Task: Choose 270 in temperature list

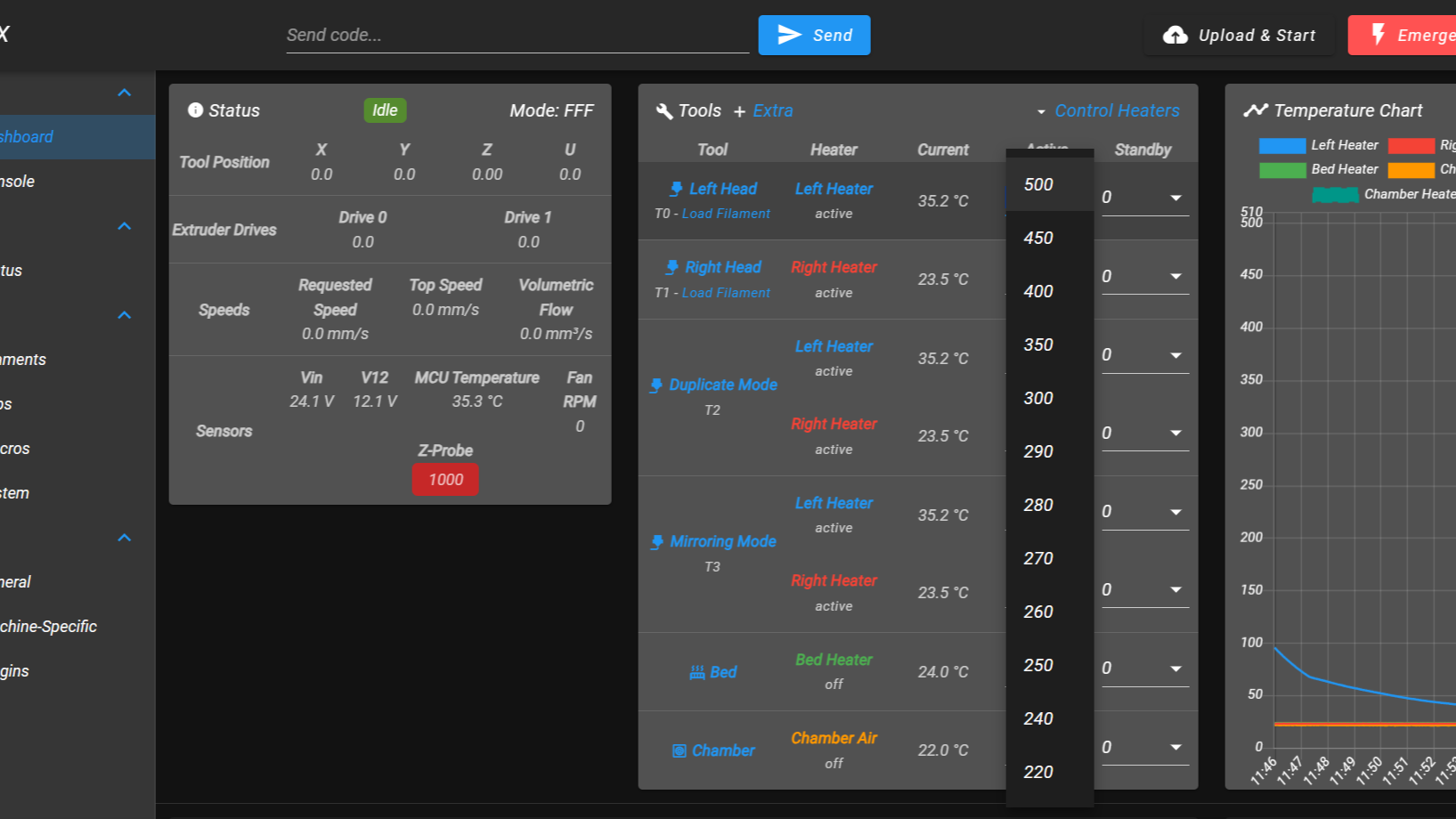Action: point(1050,558)
